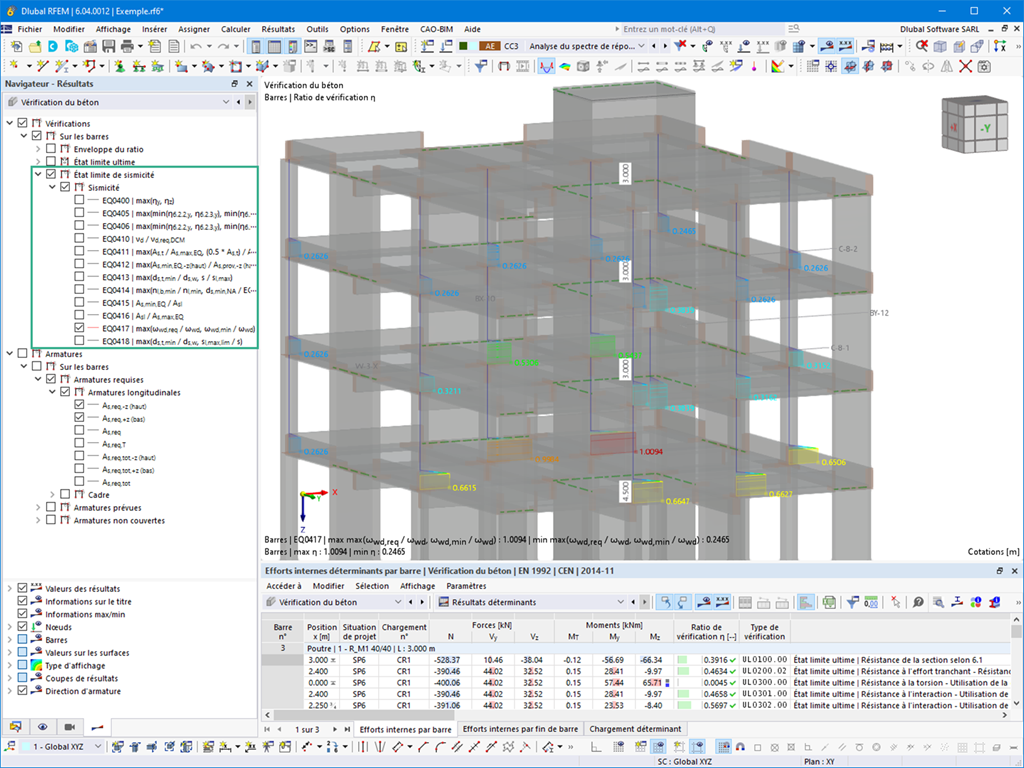Click Sélection in the table menu
1024x768 pixels.
point(372,586)
